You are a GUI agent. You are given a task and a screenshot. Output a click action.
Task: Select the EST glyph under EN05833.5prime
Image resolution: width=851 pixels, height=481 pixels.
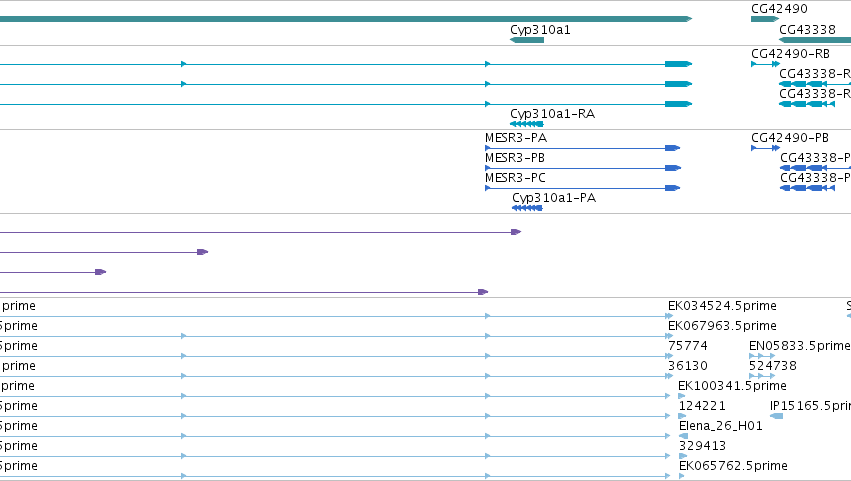(x=762, y=356)
